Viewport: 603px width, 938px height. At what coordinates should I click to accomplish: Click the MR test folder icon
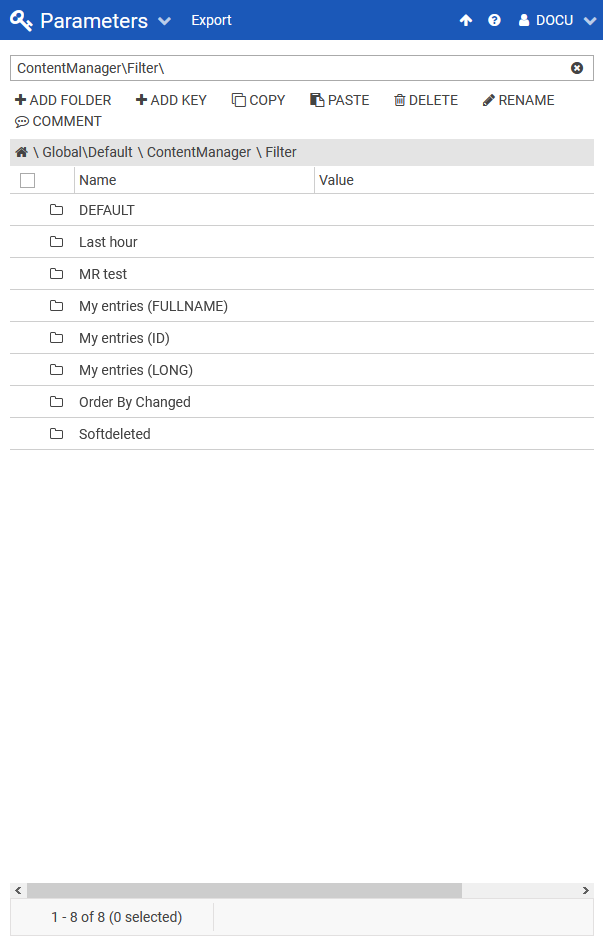[x=57, y=274]
